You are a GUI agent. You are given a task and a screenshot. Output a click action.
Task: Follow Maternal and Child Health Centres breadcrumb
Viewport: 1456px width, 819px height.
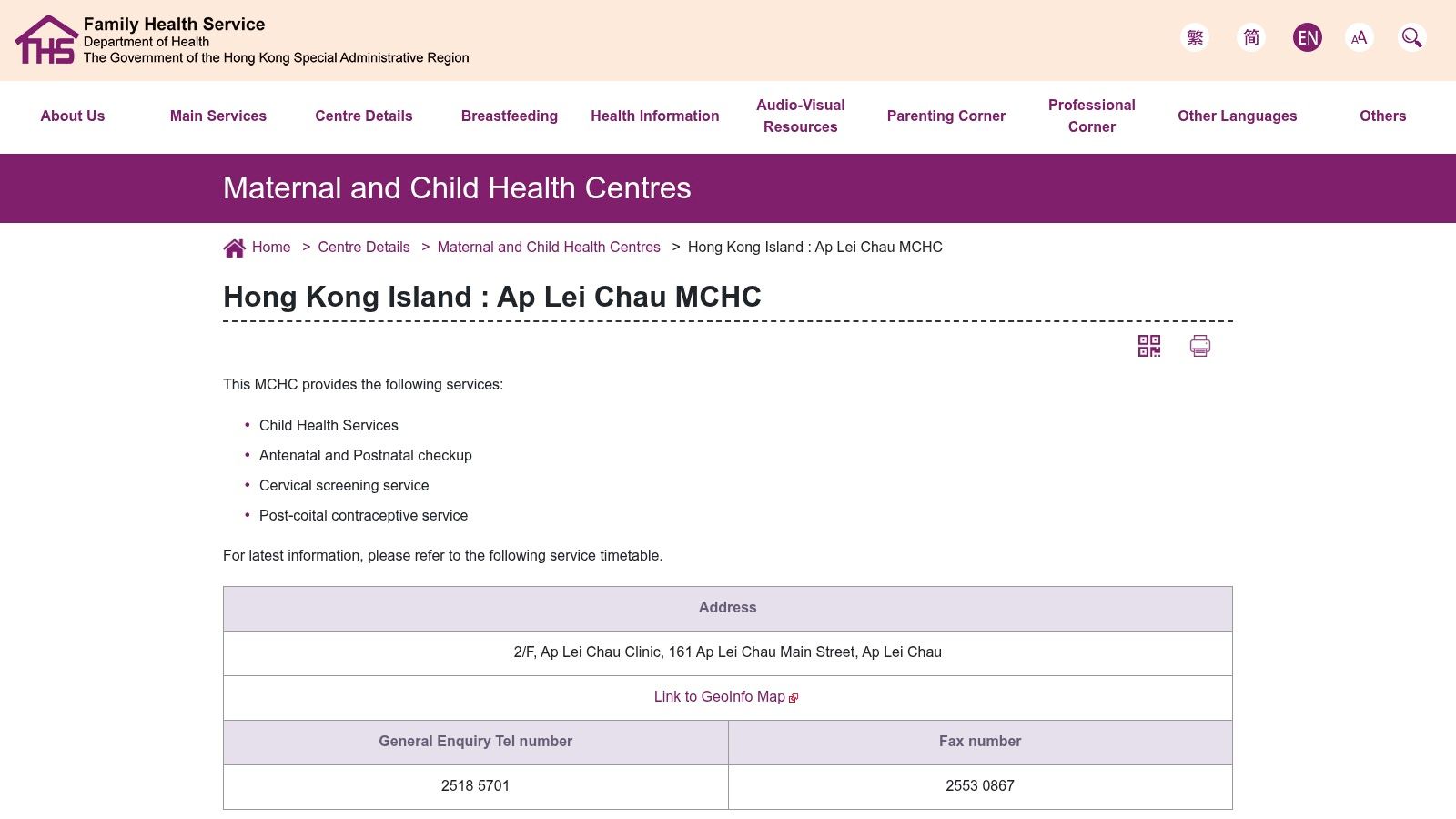[x=549, y=248]
